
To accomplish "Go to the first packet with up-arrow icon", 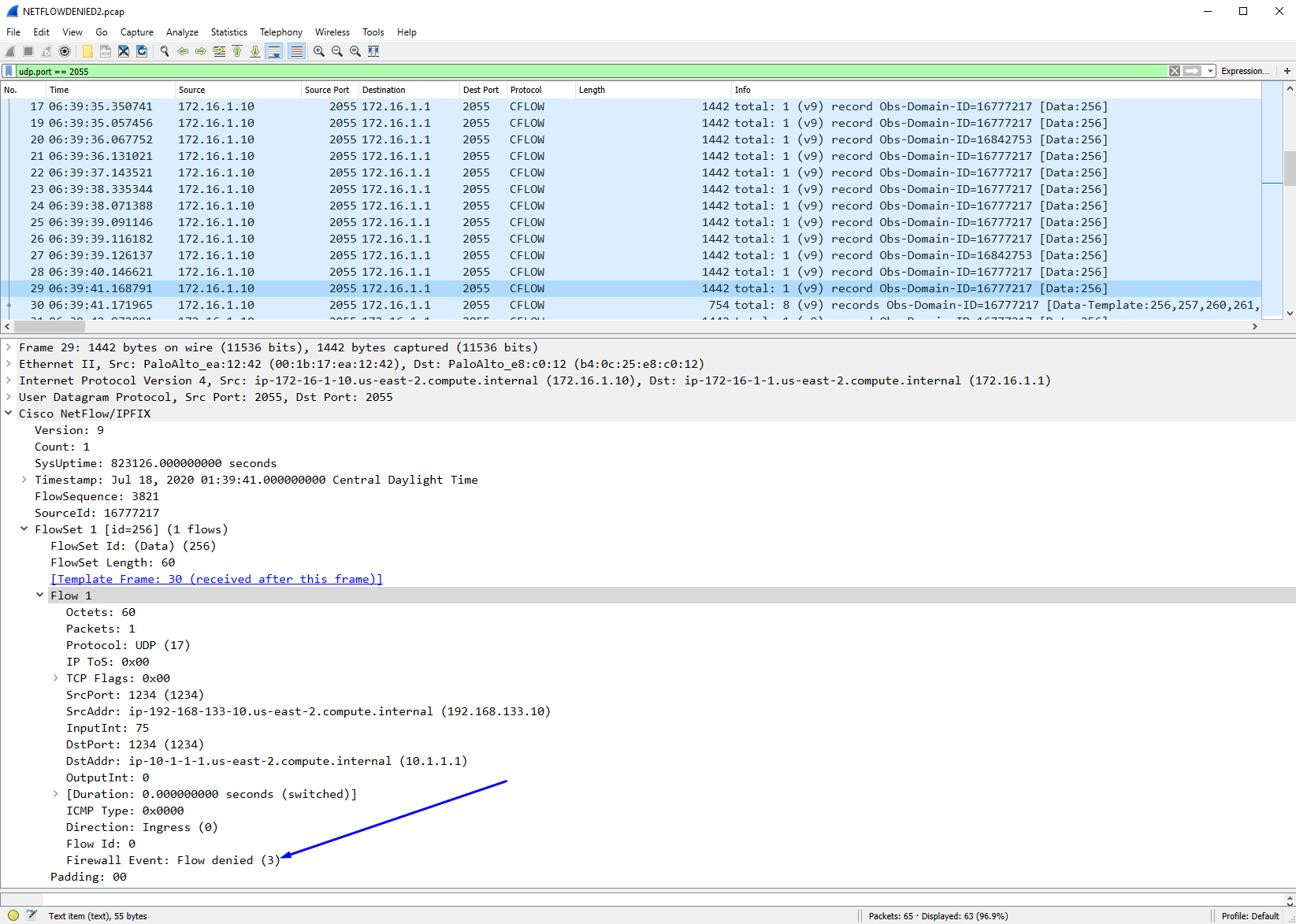I will [237, 51].
